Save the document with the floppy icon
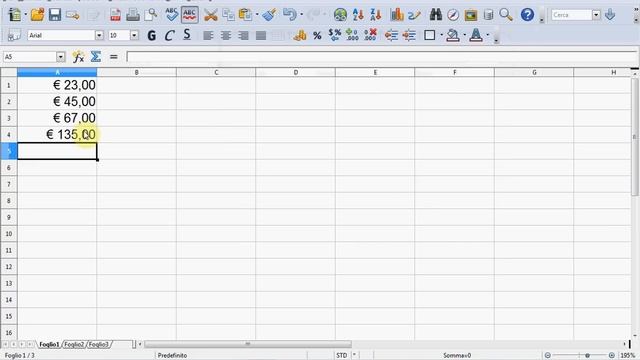The height and width of the screenshot is (360, 640). (x=55, y=15)
